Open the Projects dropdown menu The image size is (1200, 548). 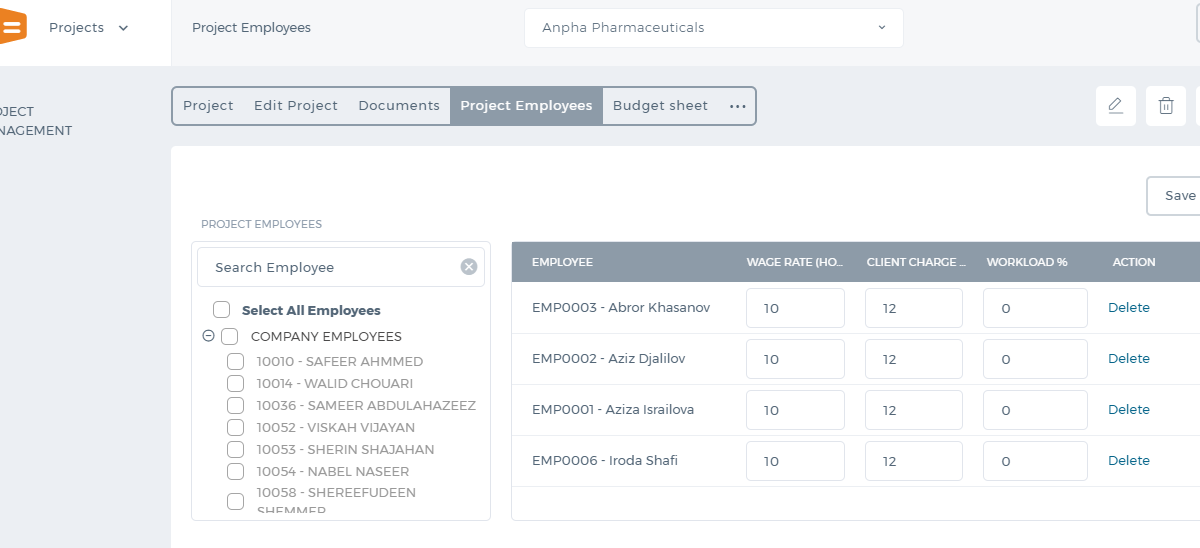click(89, 28)
